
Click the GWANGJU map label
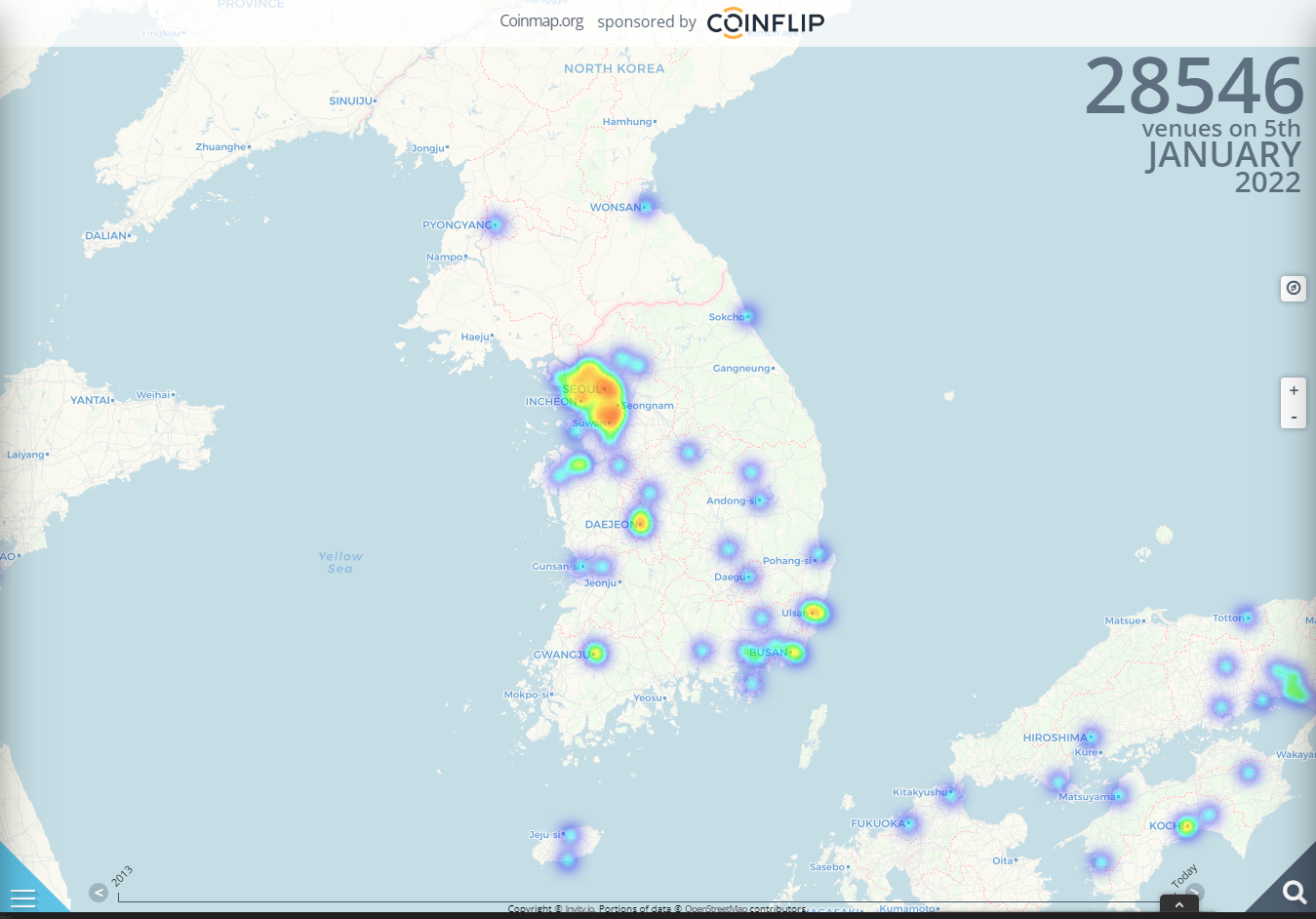tap(561, 654)
